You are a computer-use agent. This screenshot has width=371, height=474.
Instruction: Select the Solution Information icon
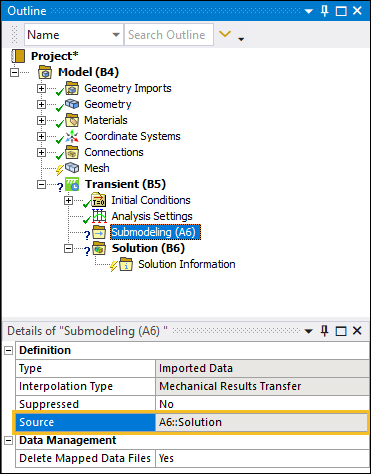pos(126,264)
